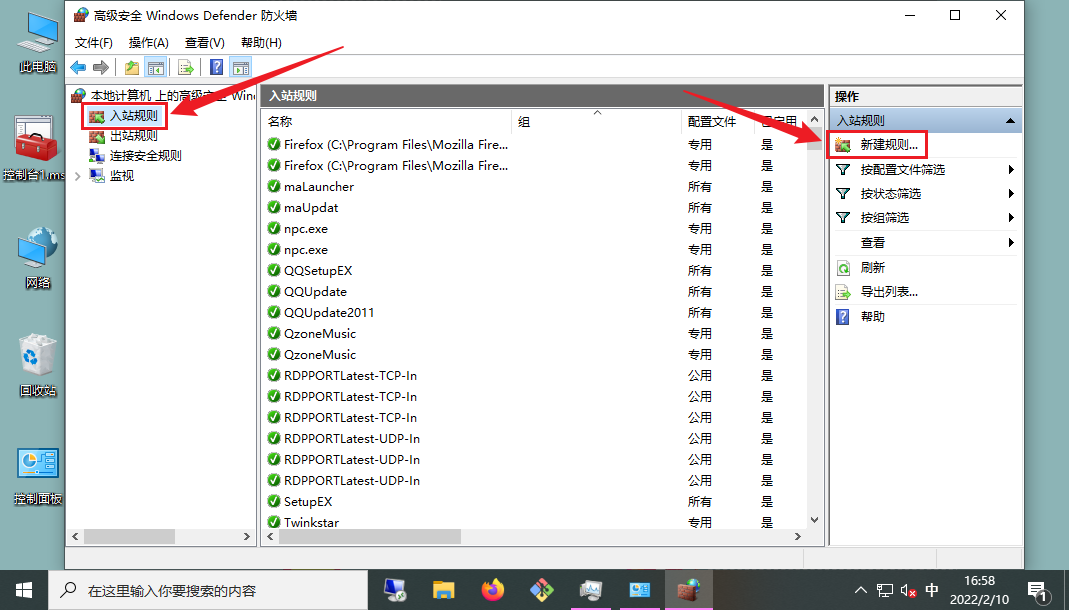Show hidden tray icons chevron
The height and width of the screenshot is (610, 1069).
point(861,590)
